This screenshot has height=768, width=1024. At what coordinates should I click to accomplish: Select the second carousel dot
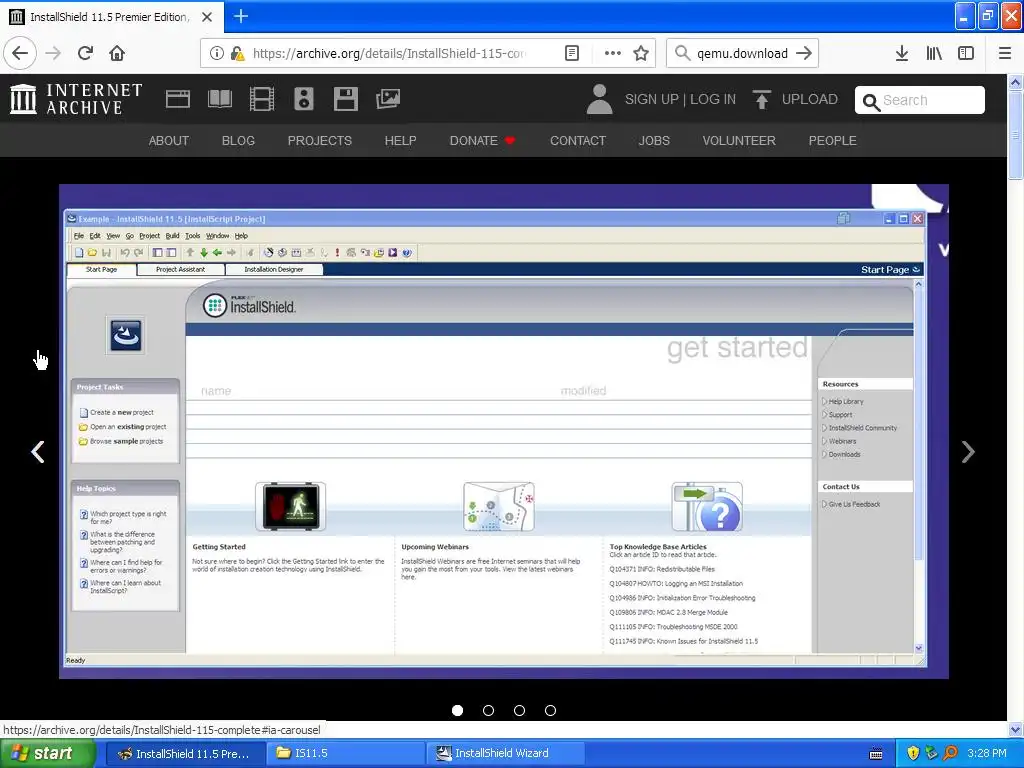[x=488, y=710]
